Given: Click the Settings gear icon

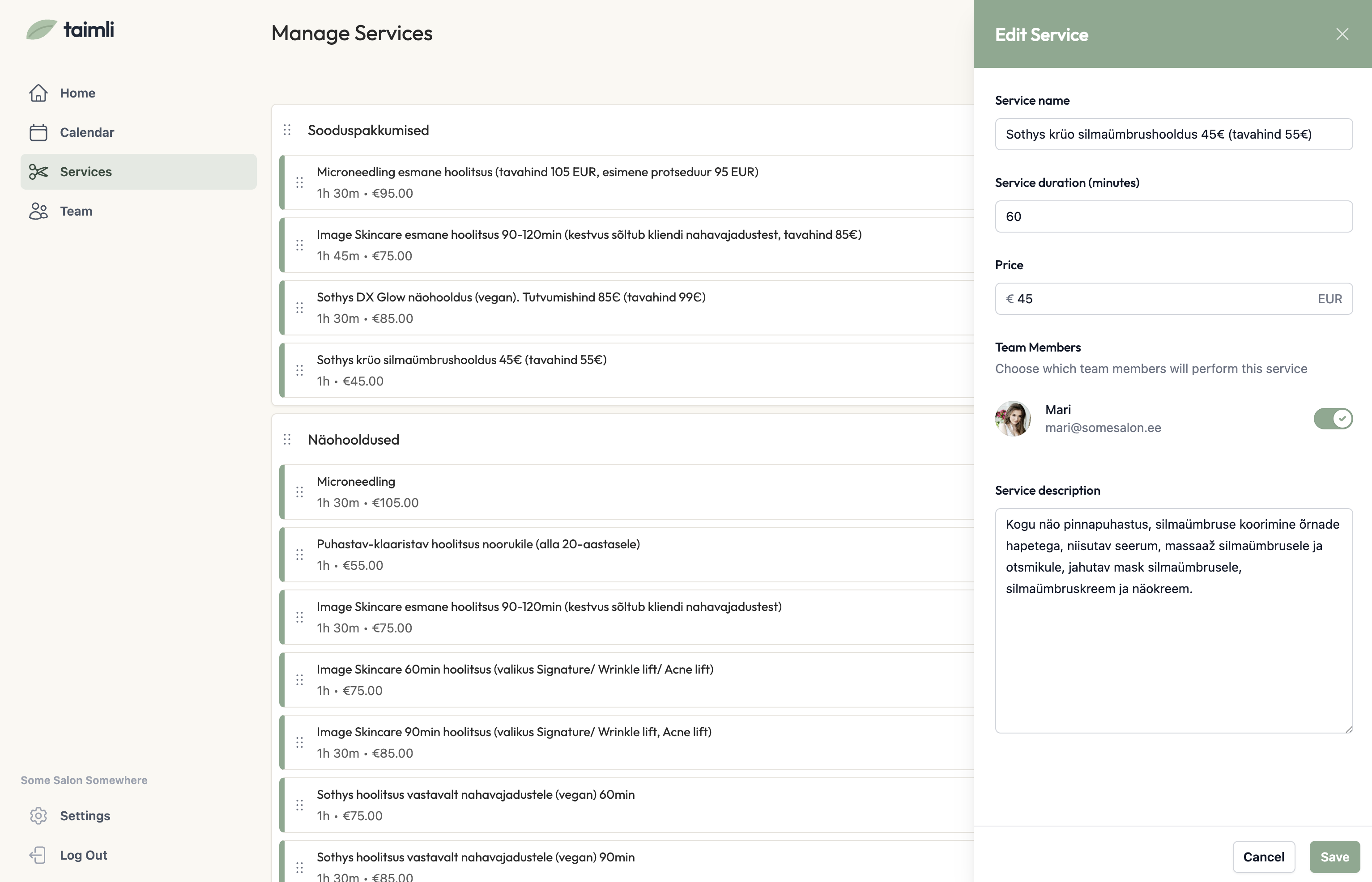Looking at the screenshot, I should (38, 815).
